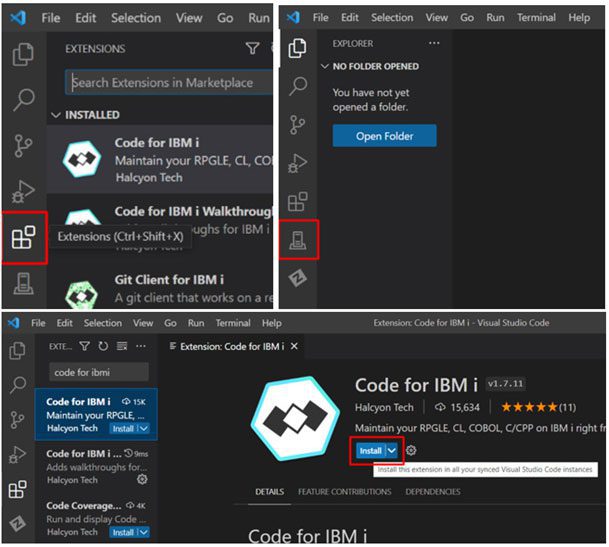Open Explorer icon in bottom window activity bar
The width and height of the screenshot is (609, 547).
(x=17, y=350)
